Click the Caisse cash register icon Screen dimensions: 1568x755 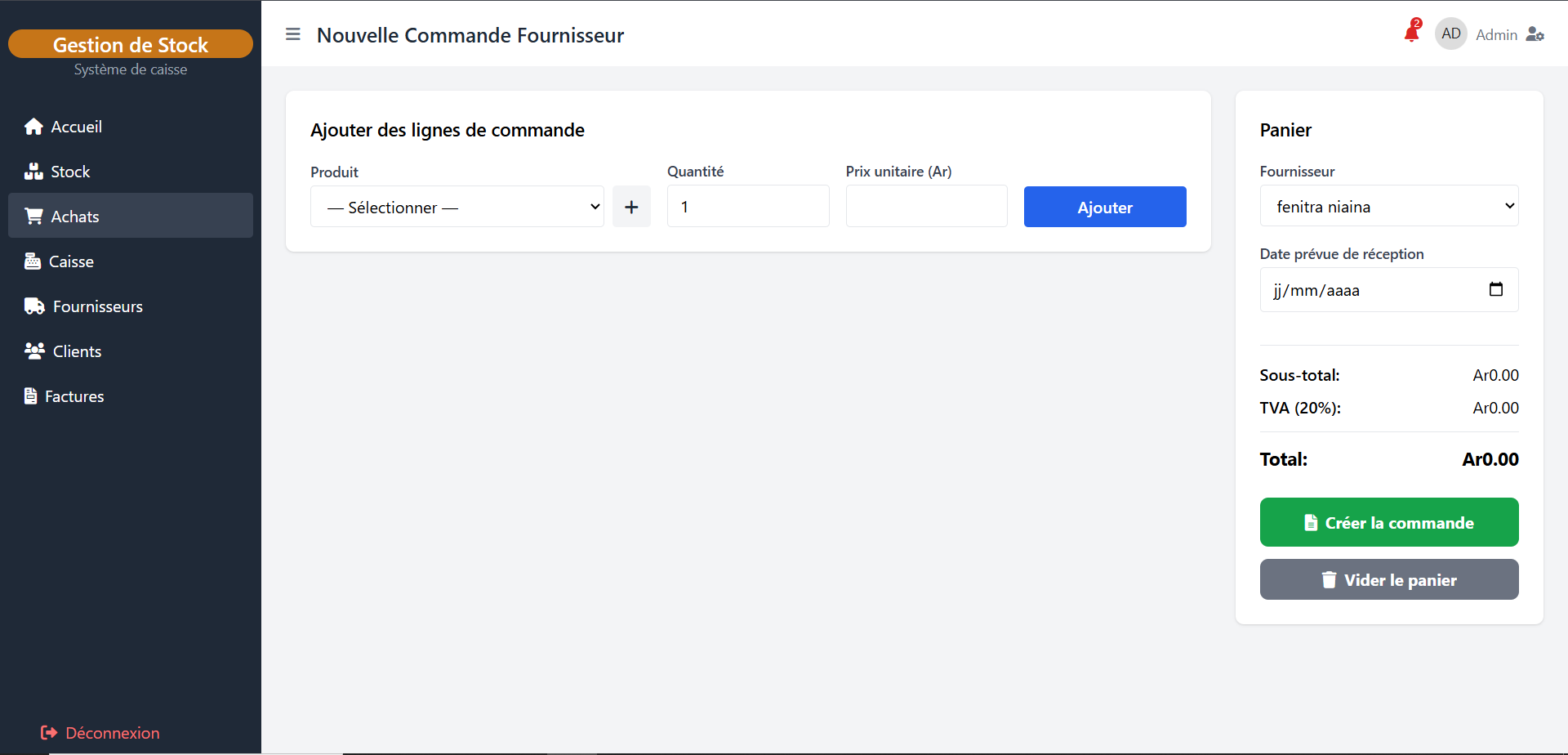click(33, 261)
